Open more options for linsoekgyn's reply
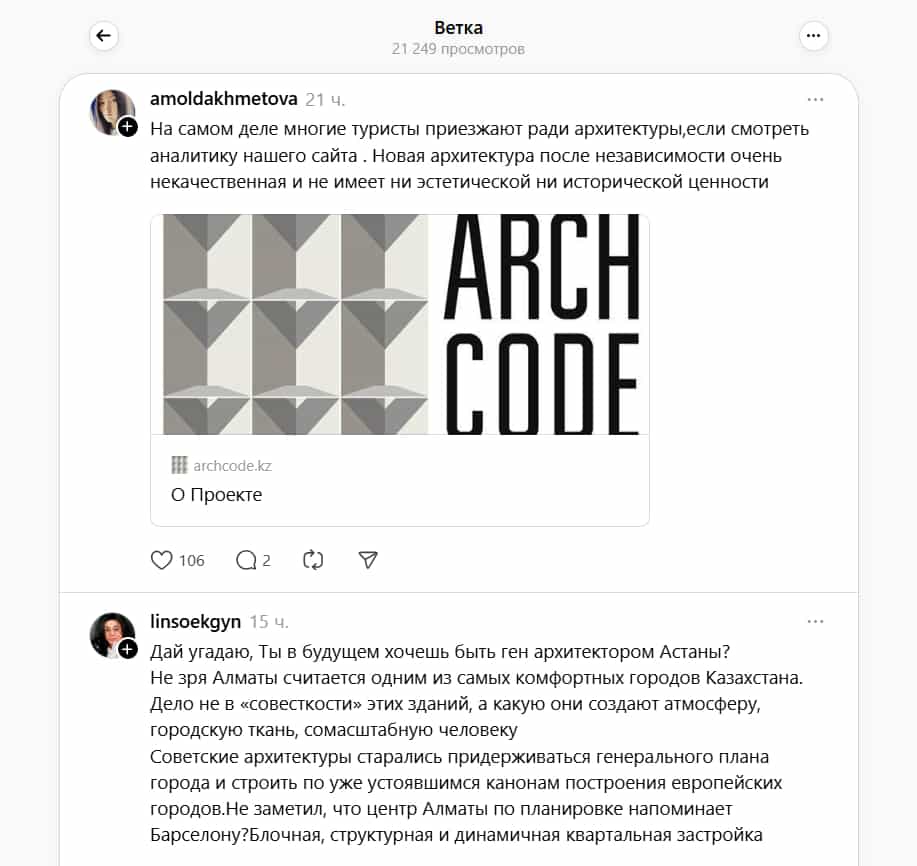 pos(815,622)
